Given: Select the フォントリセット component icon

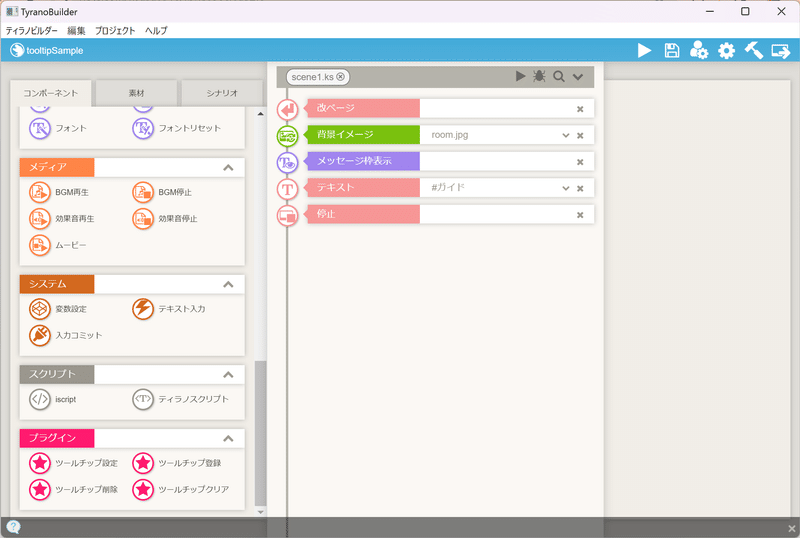Looking at the screenshot, I should click(143, 128).
